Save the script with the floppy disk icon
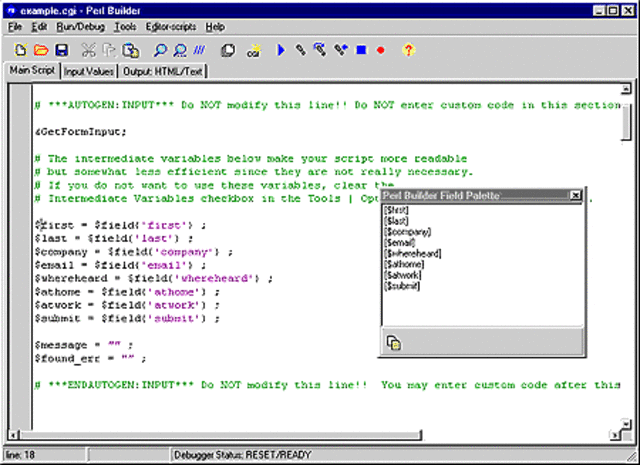 click(62, 50)
